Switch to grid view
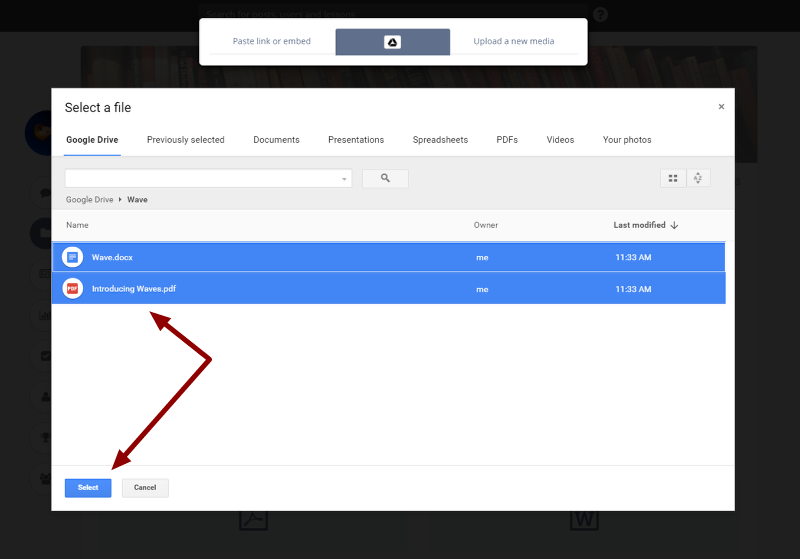The height and width of the screenshot is (559, 800). [x=673, y=178]
